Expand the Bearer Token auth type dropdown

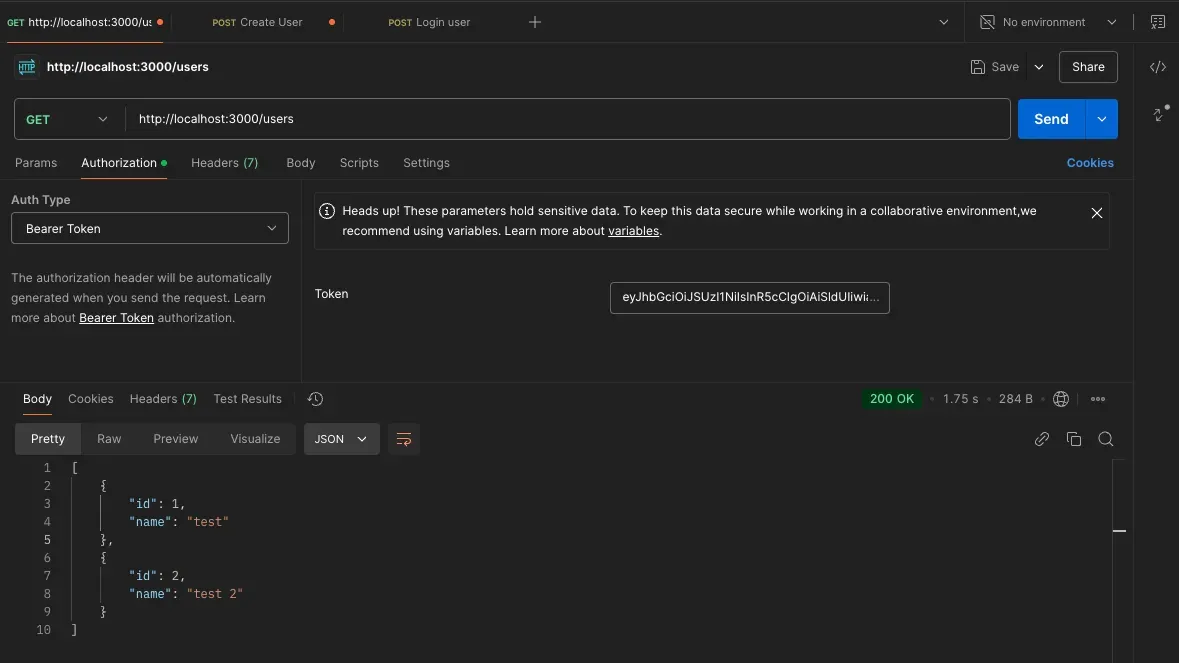[150, 228]
